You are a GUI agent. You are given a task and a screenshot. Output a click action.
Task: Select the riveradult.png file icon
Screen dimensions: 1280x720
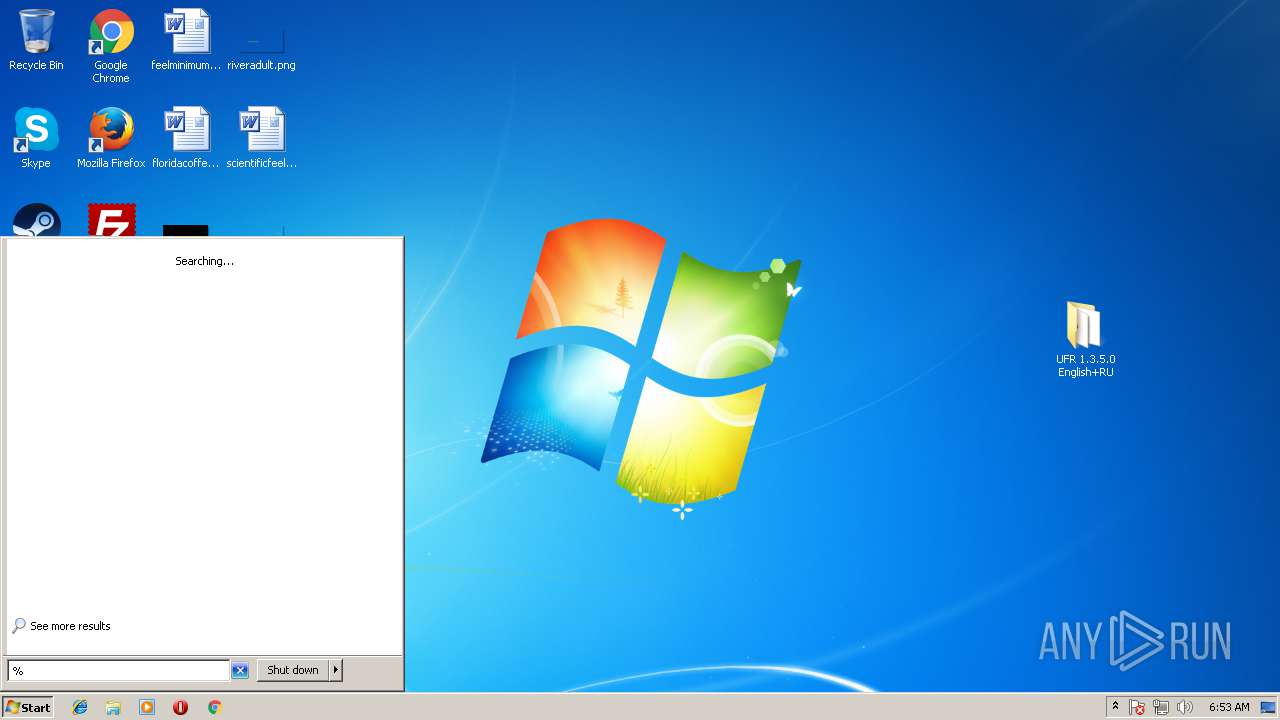261,47
